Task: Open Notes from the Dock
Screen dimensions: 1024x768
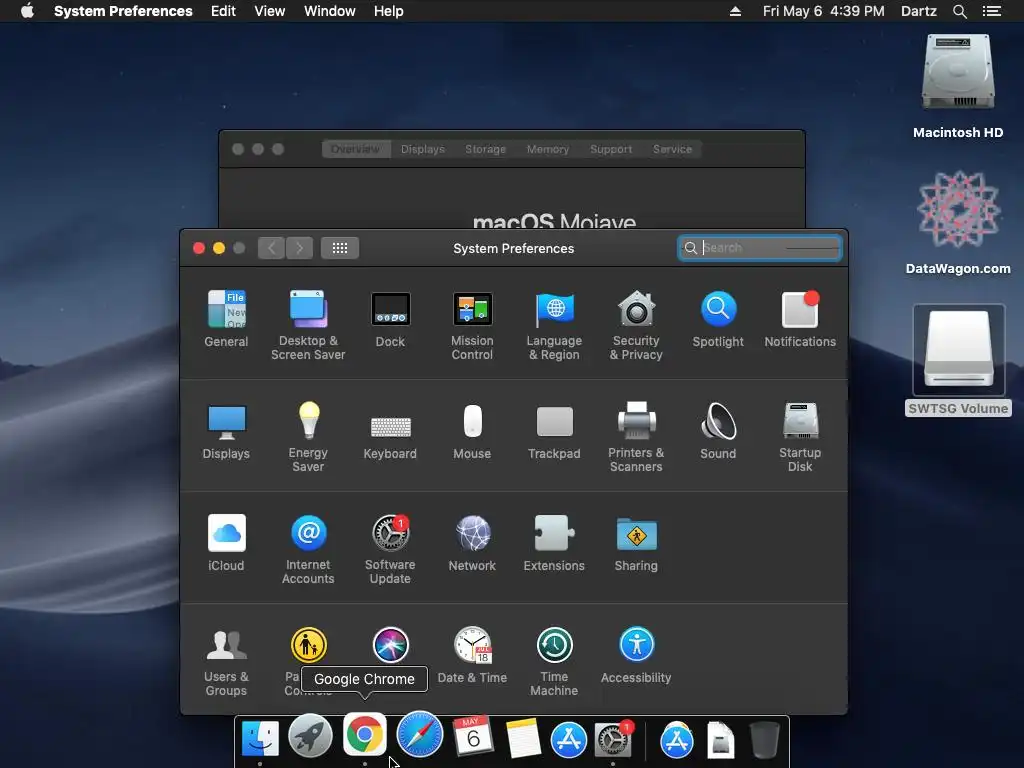Action: (x=522, y=738)
